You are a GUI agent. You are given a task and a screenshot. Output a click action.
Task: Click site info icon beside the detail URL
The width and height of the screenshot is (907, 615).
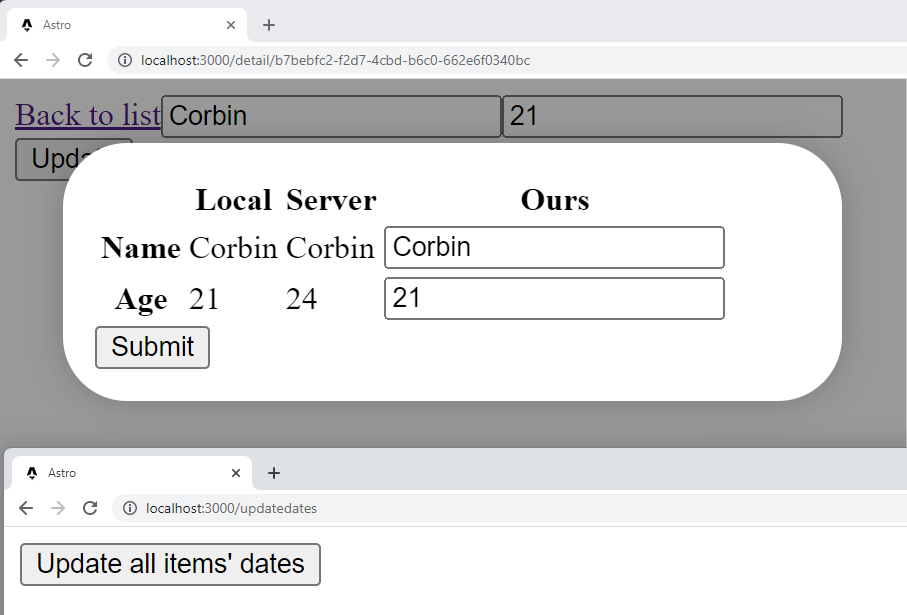(x=125, y=60)
